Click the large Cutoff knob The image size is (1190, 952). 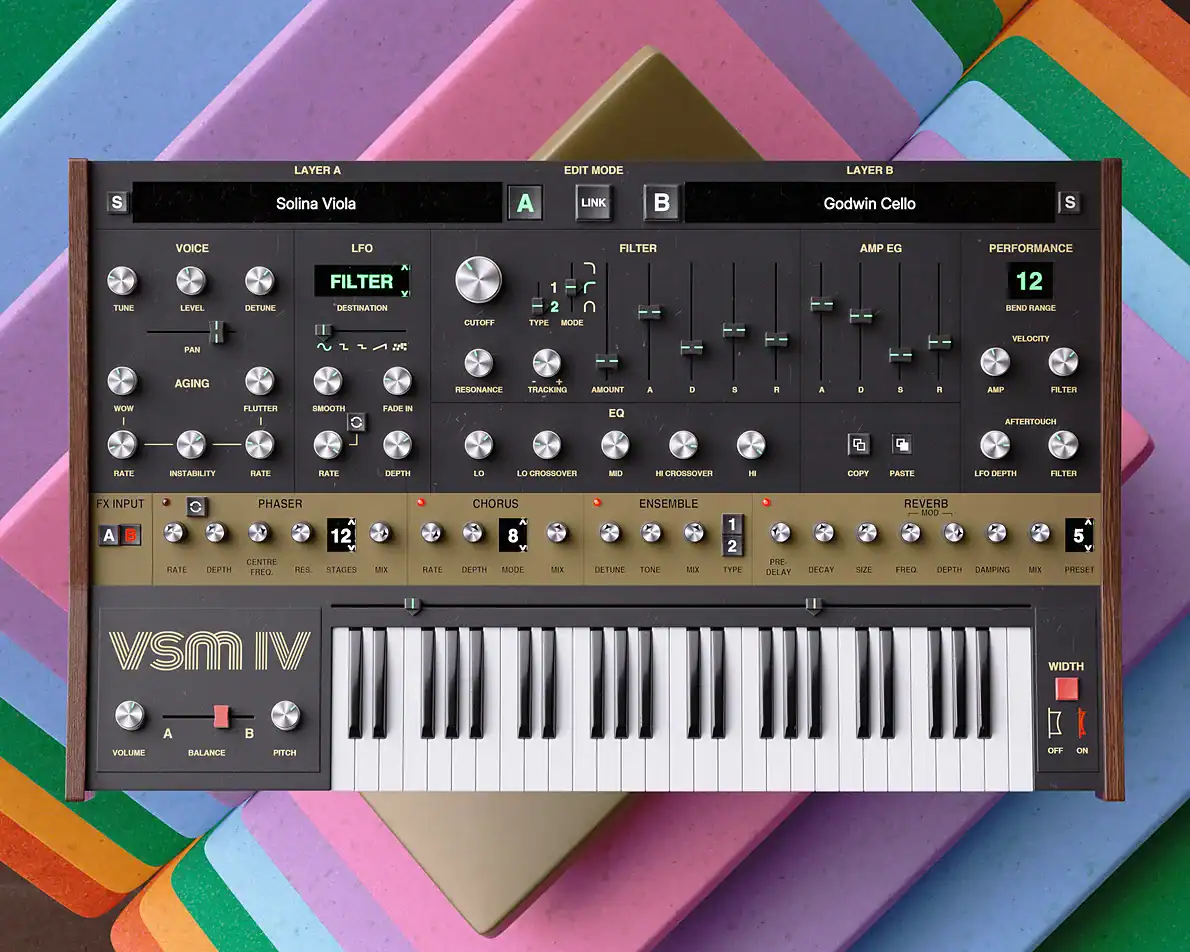tap(479, 279)
